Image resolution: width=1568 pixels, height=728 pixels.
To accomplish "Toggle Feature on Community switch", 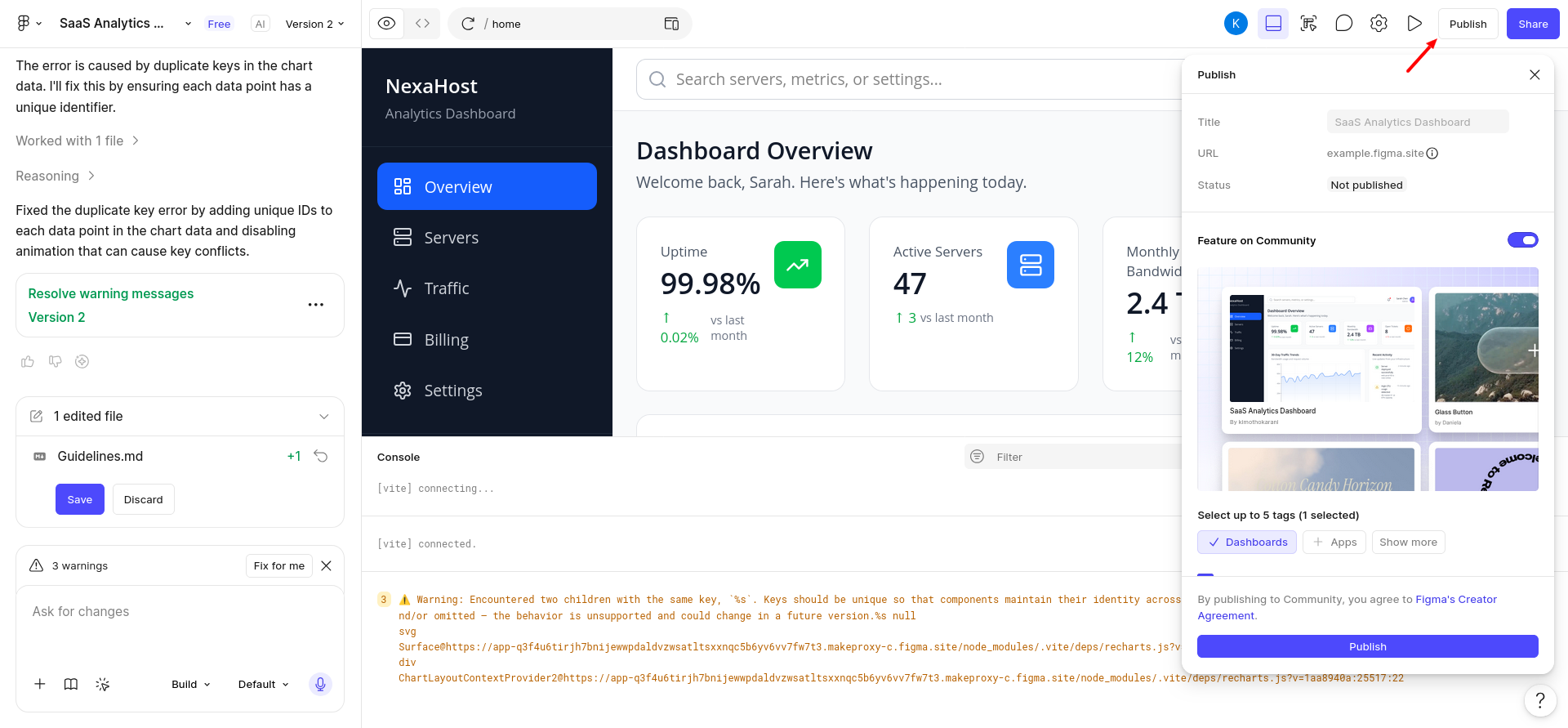I will pyautogui.click(x=1522, y=240).
